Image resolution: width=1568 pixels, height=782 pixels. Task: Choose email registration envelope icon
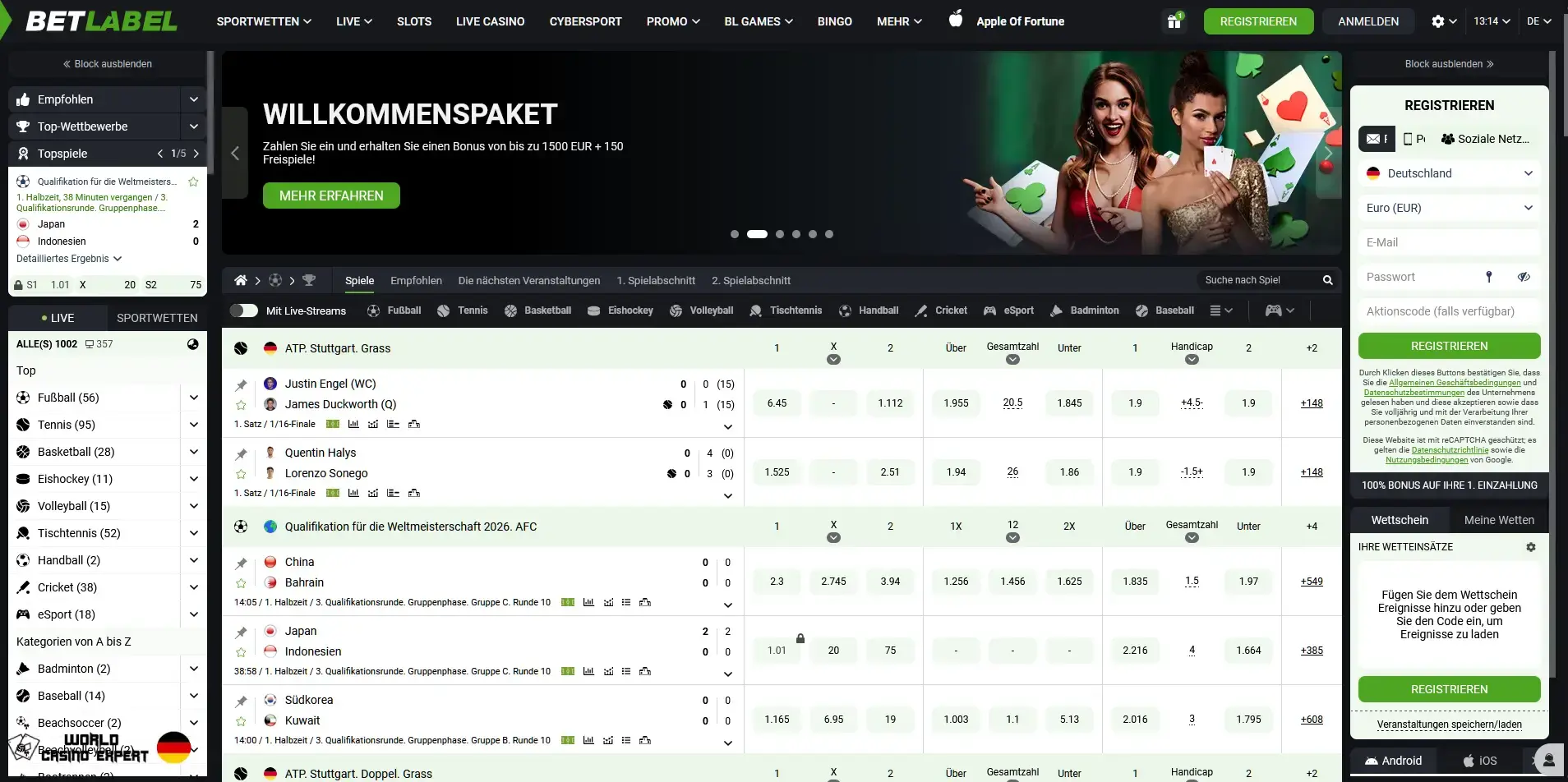(x=1373, y=139)
